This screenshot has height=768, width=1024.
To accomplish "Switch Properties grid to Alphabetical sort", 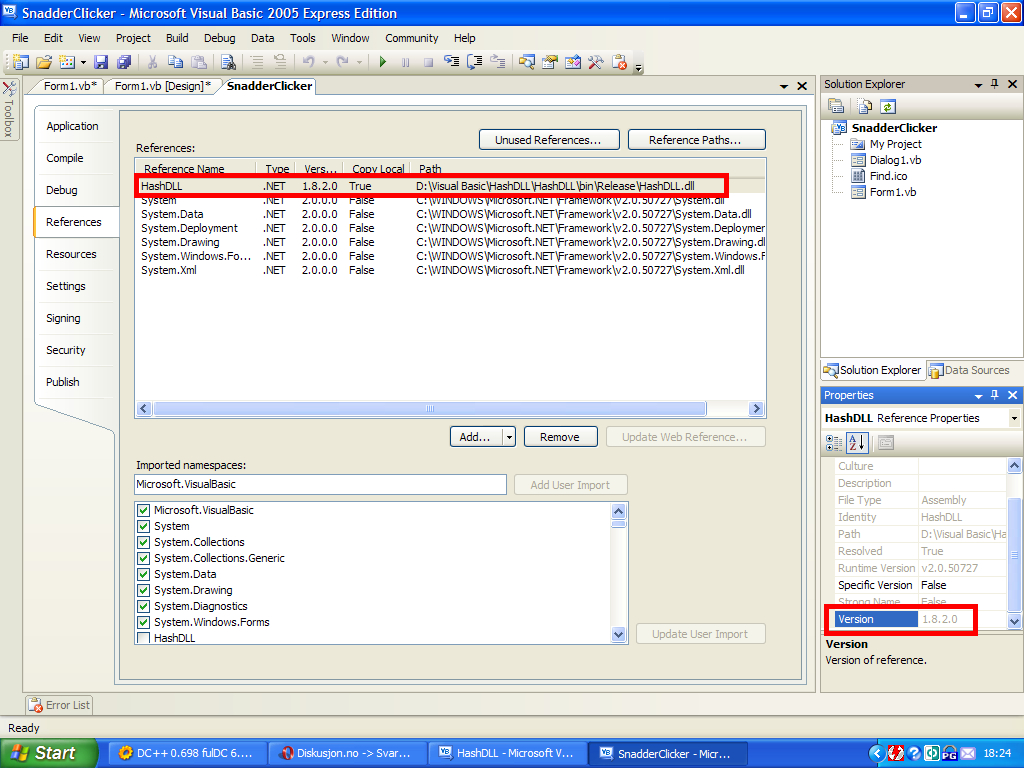I will (x=857, y=443).
